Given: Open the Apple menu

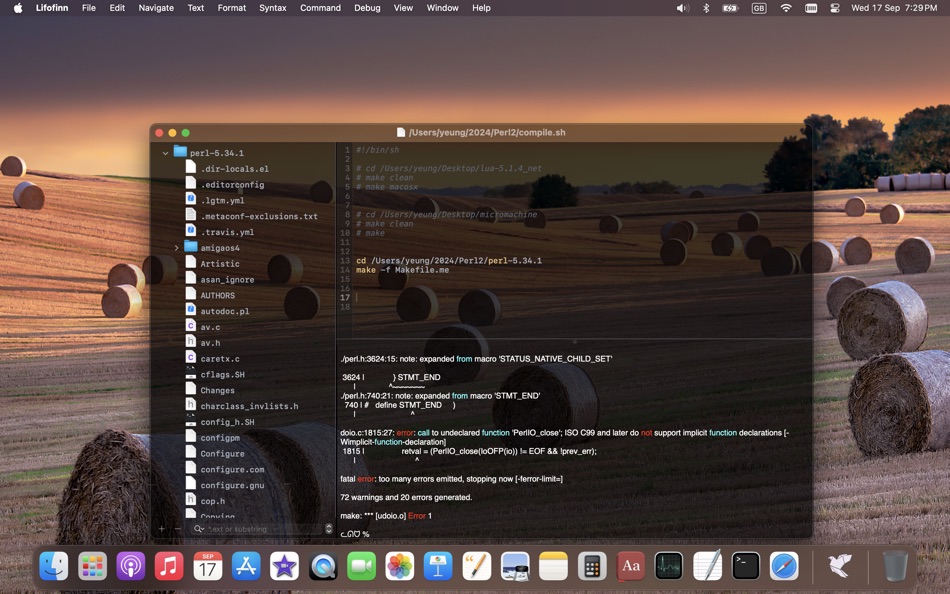Looking at the screenshot, I should [x=18, y=8].
